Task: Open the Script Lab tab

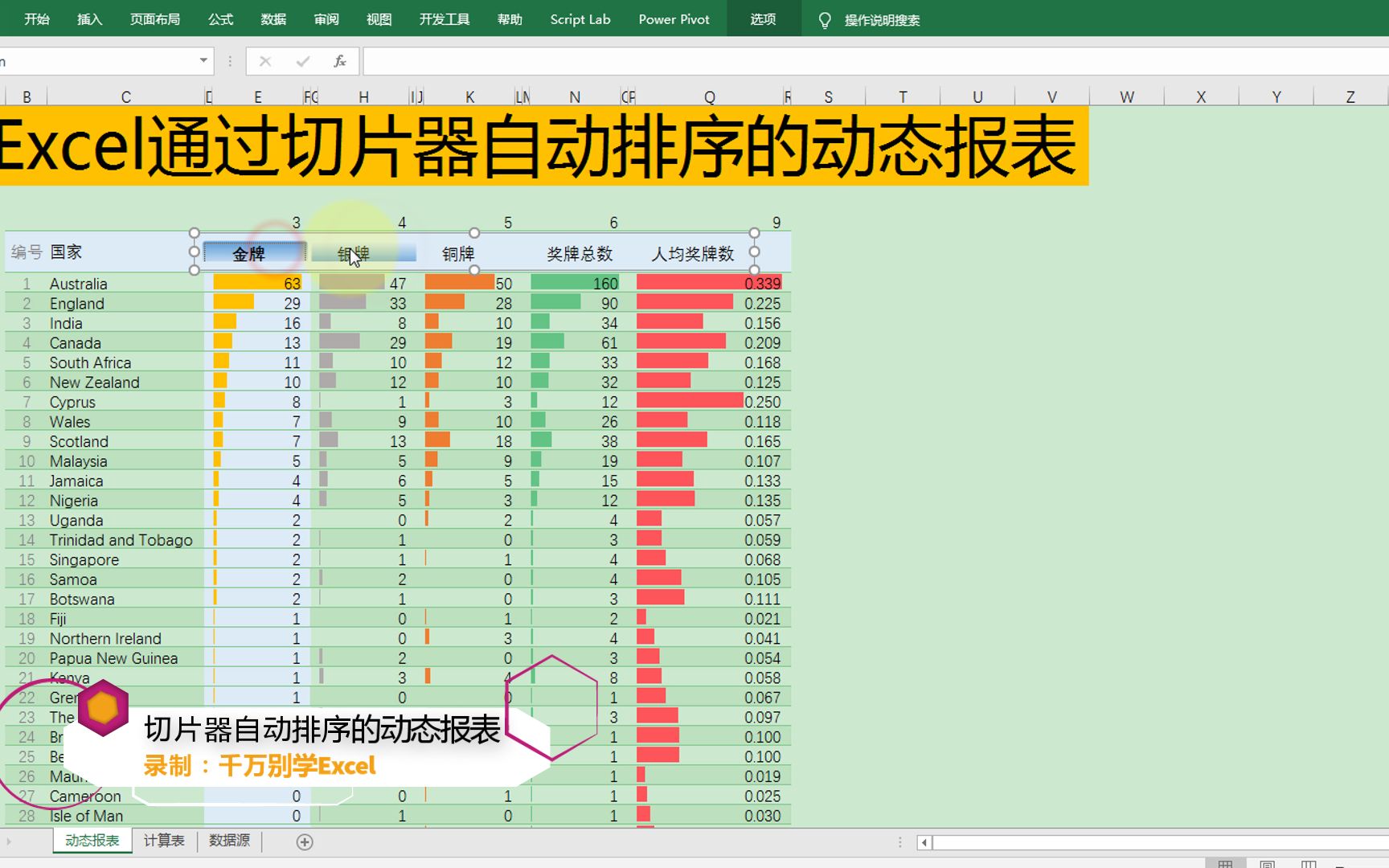Action: point(580,19)
